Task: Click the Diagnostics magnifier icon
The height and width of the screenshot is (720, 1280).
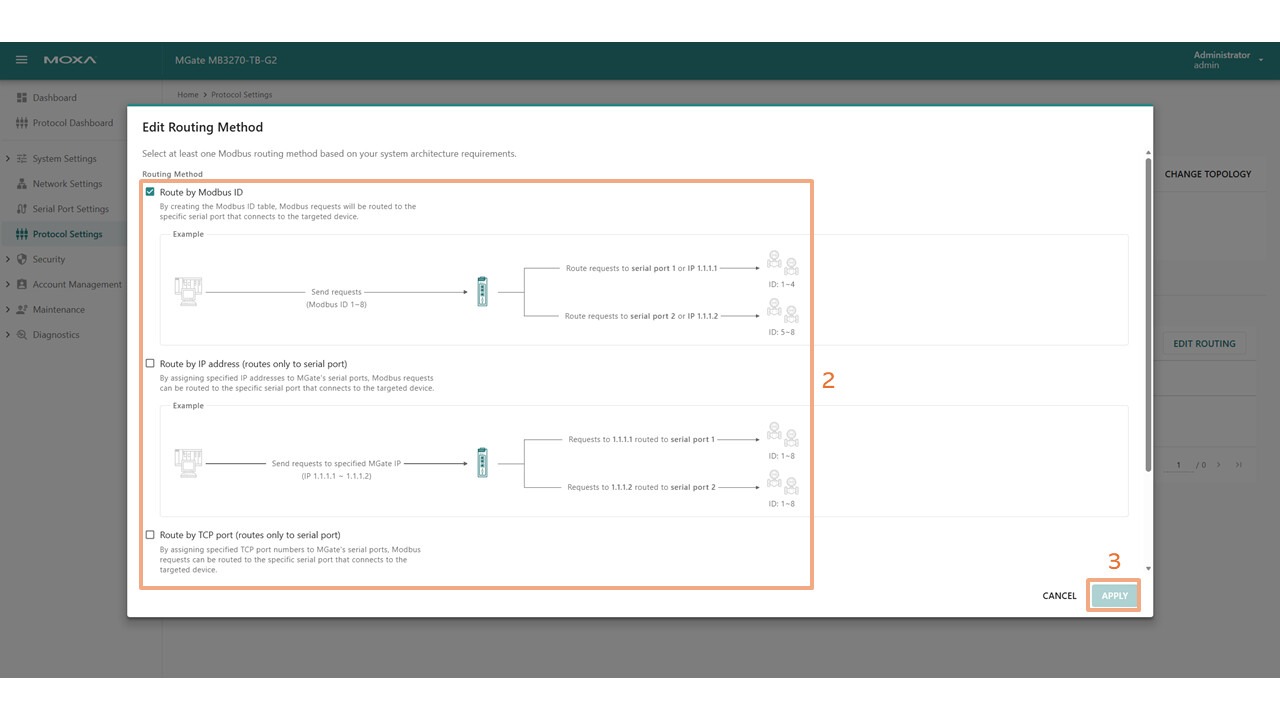Action: 22,335
